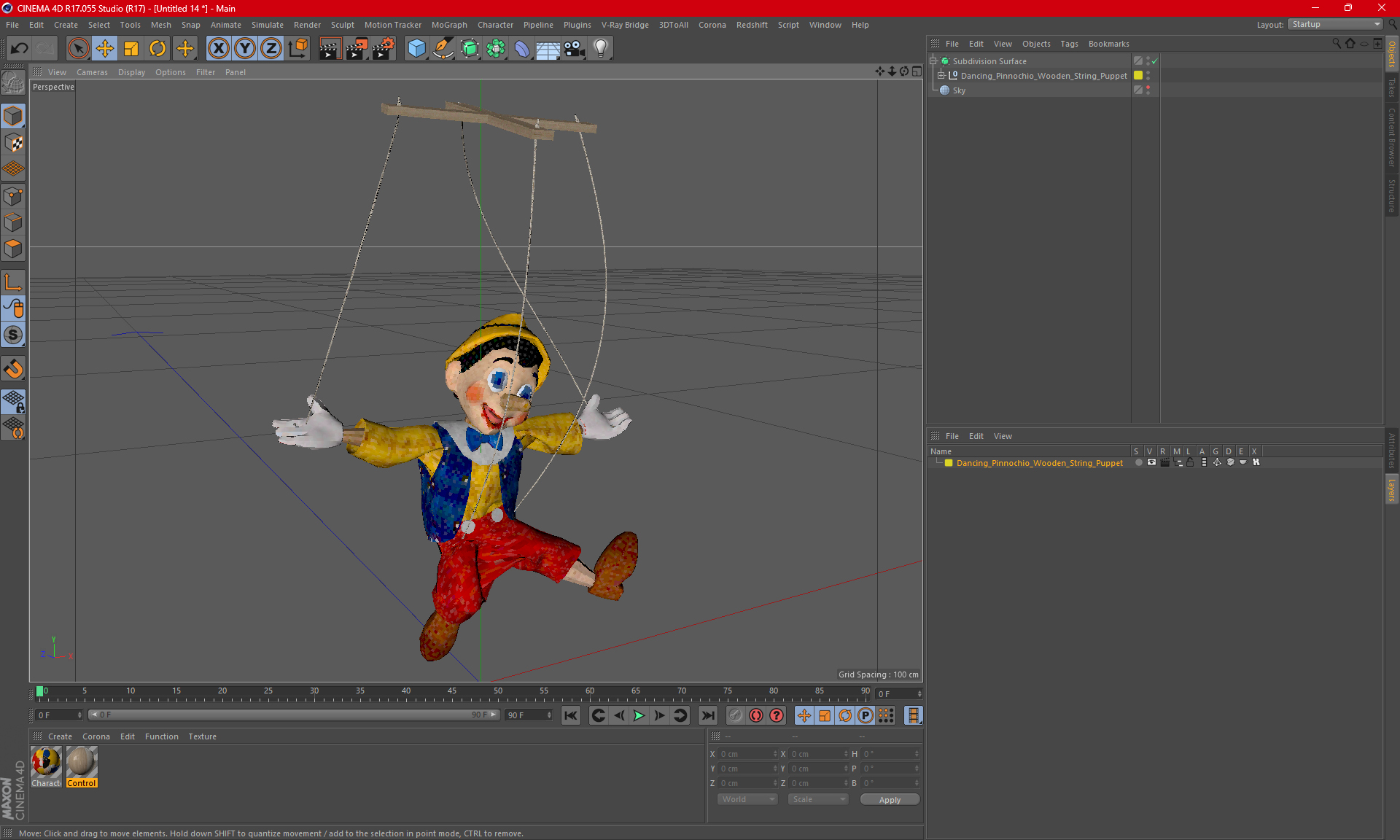Select Model mode in left sidebar
Image resolution: width=1400 pixels, height=840 pixels.
tap(13, 117)
